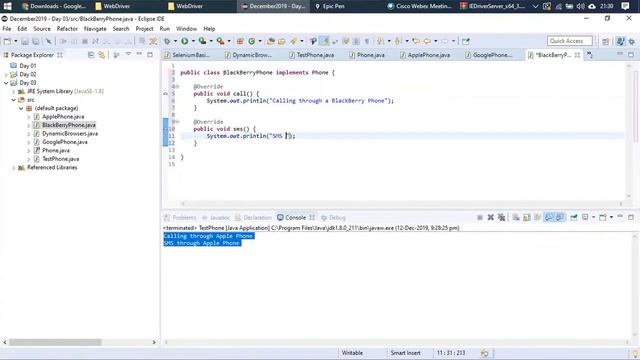This screenshot has height=360, width=640.
Task: Run the program with green Run icon
Action: click(184, 41)
